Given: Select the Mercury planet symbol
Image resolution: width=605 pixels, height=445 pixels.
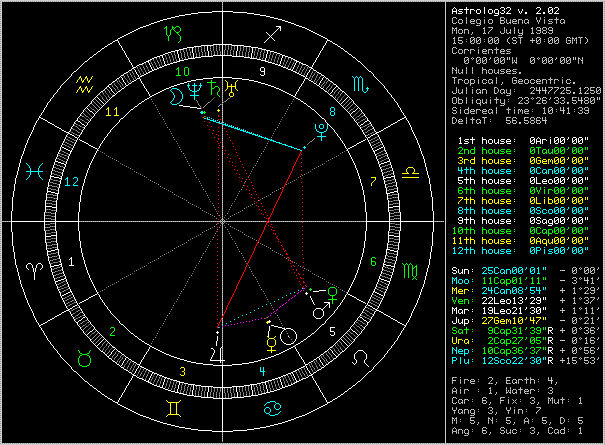Looking at the screenshot, I should tap(272, 344).
